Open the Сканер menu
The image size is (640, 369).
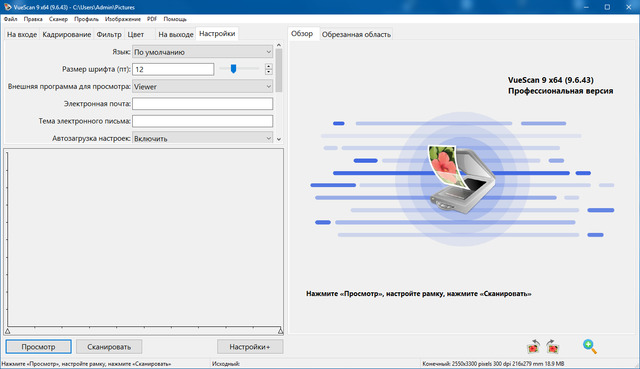[x=58, y=19]
